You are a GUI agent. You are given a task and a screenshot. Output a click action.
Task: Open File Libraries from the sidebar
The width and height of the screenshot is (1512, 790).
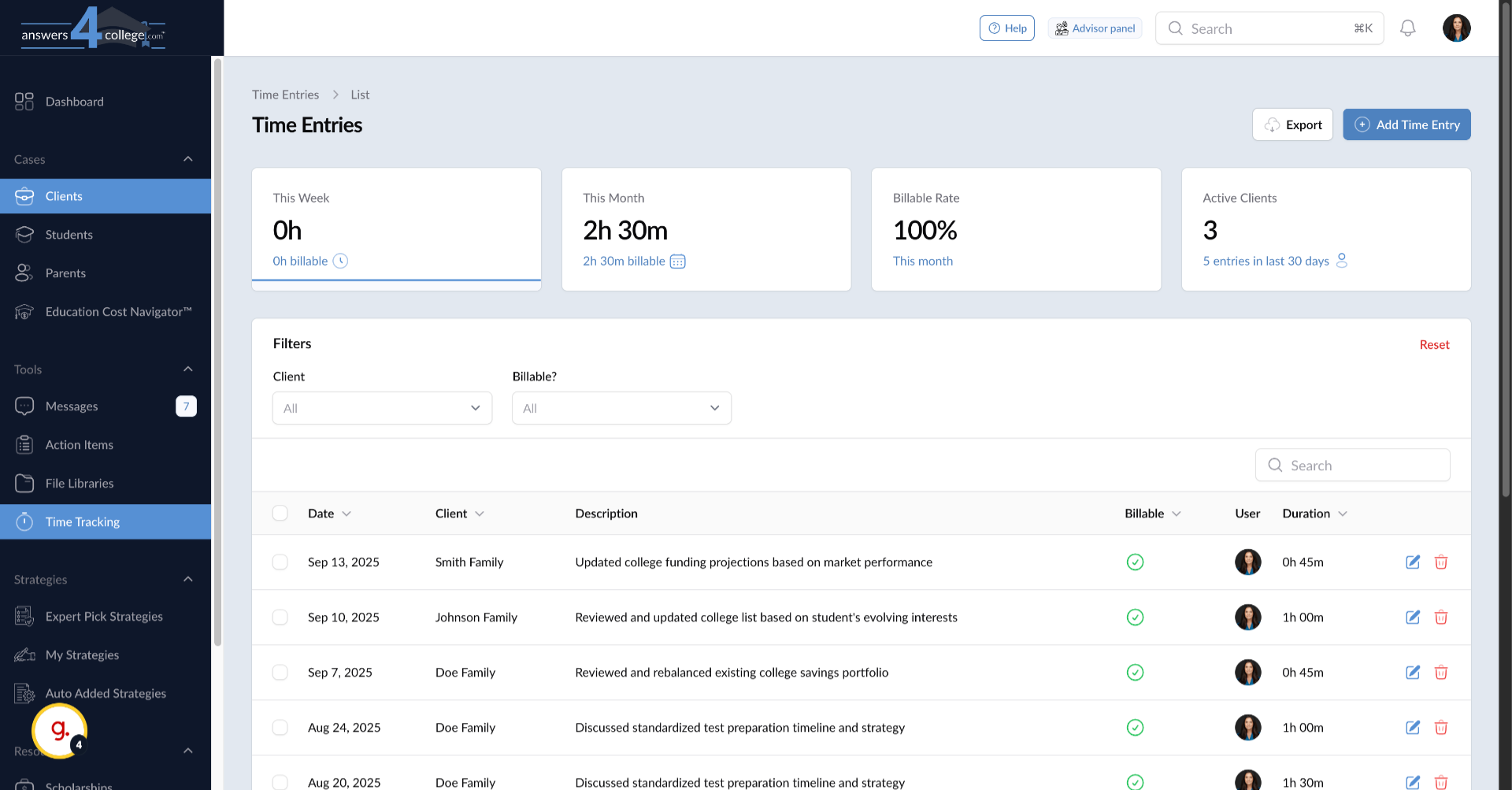(79, 483)
